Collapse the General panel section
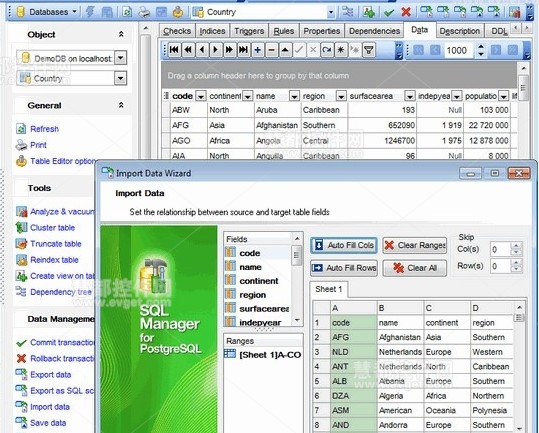This screenshot has width=539, height=433. [121, 105]
